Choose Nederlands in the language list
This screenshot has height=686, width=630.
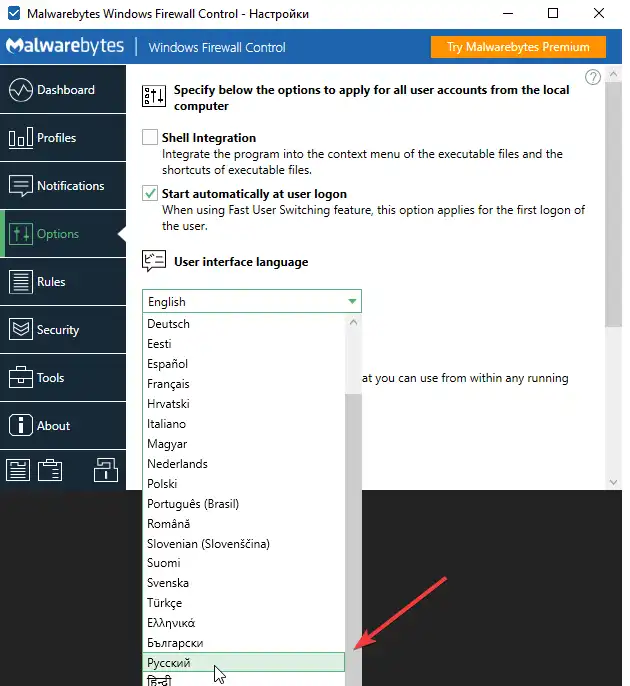coord(244,464)
